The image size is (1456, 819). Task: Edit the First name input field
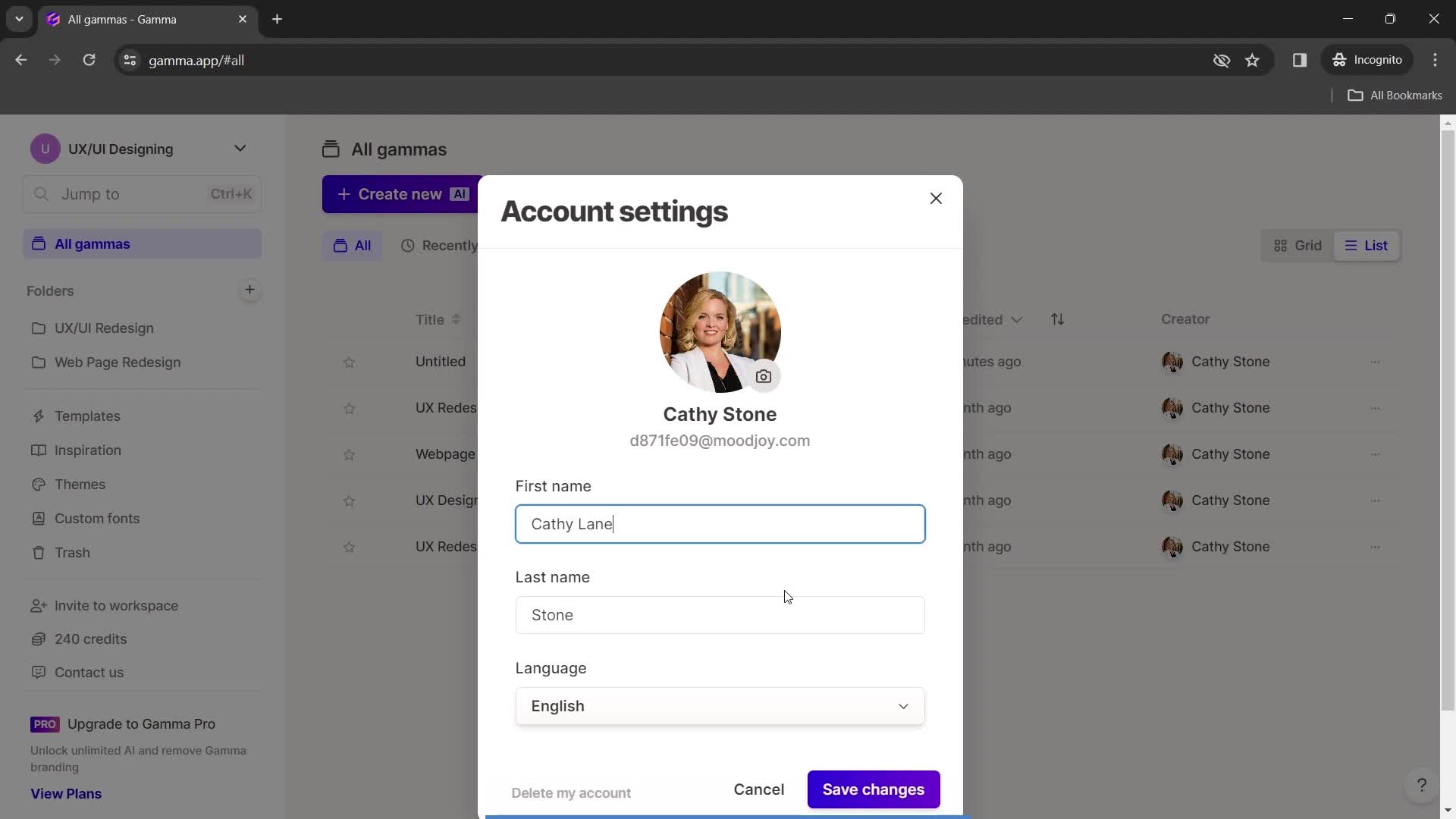[720, 524]
